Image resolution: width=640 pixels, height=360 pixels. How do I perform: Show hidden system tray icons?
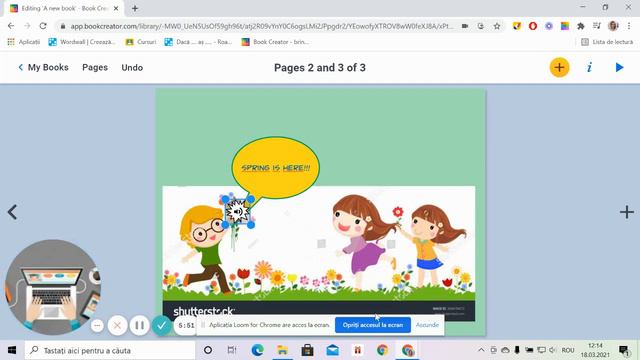pyautogui.click(x=481, y=350)
